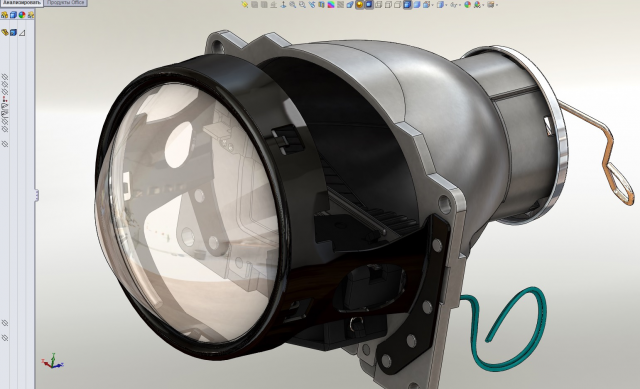Click the triangle icon in the tree header
Viewport: 640px width, 389px height.
(22, 33)
